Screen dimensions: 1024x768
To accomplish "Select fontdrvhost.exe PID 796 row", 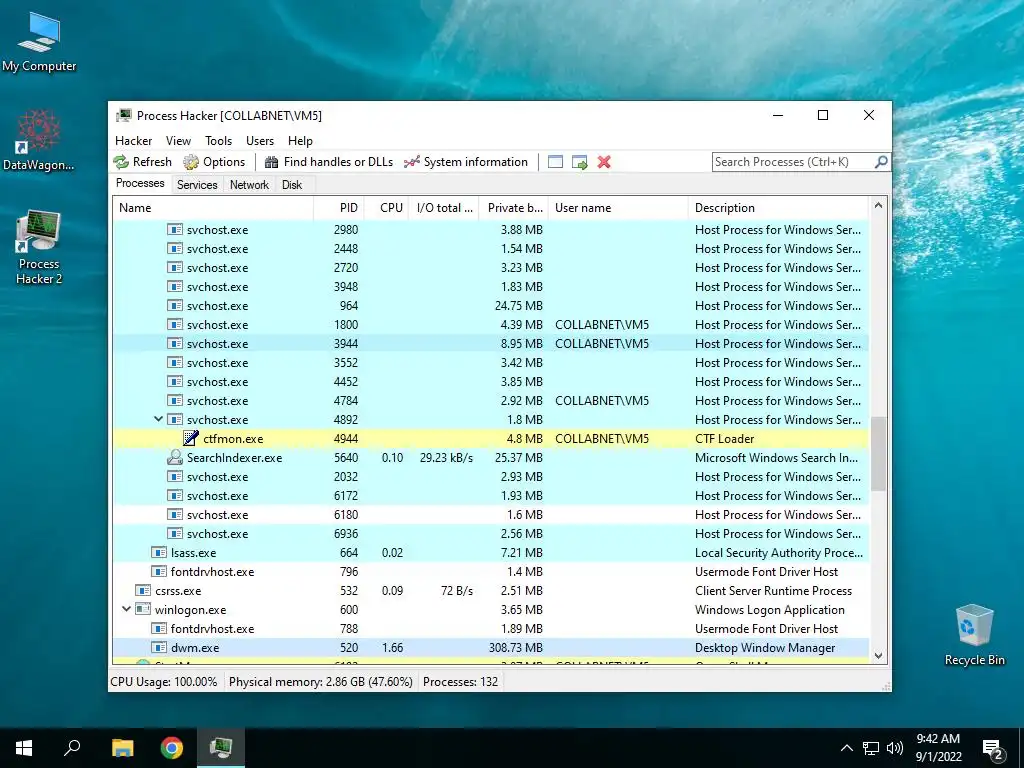I will [x=490, y=571].
